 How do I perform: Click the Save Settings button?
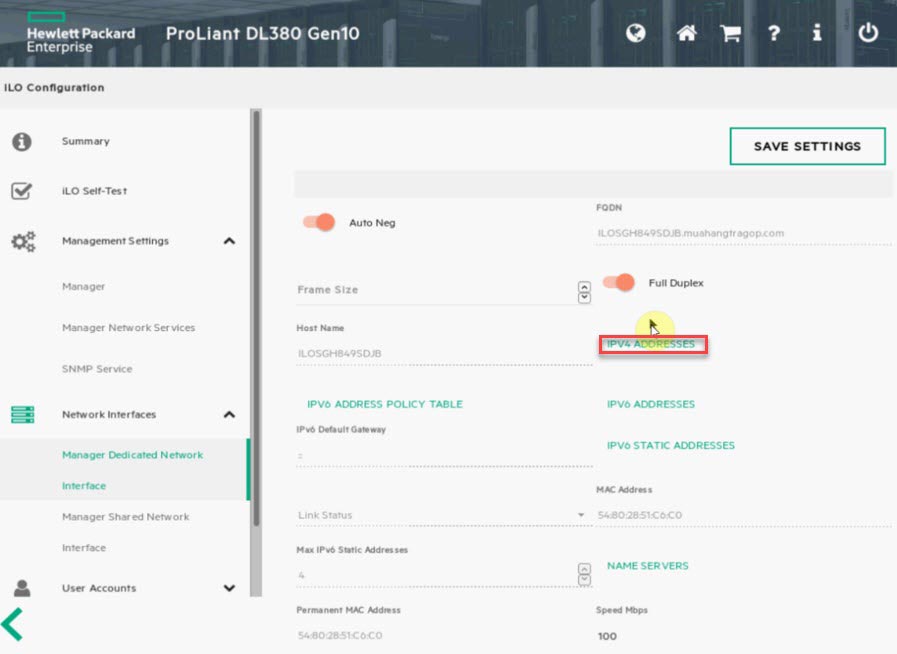(x=807, y=146)
